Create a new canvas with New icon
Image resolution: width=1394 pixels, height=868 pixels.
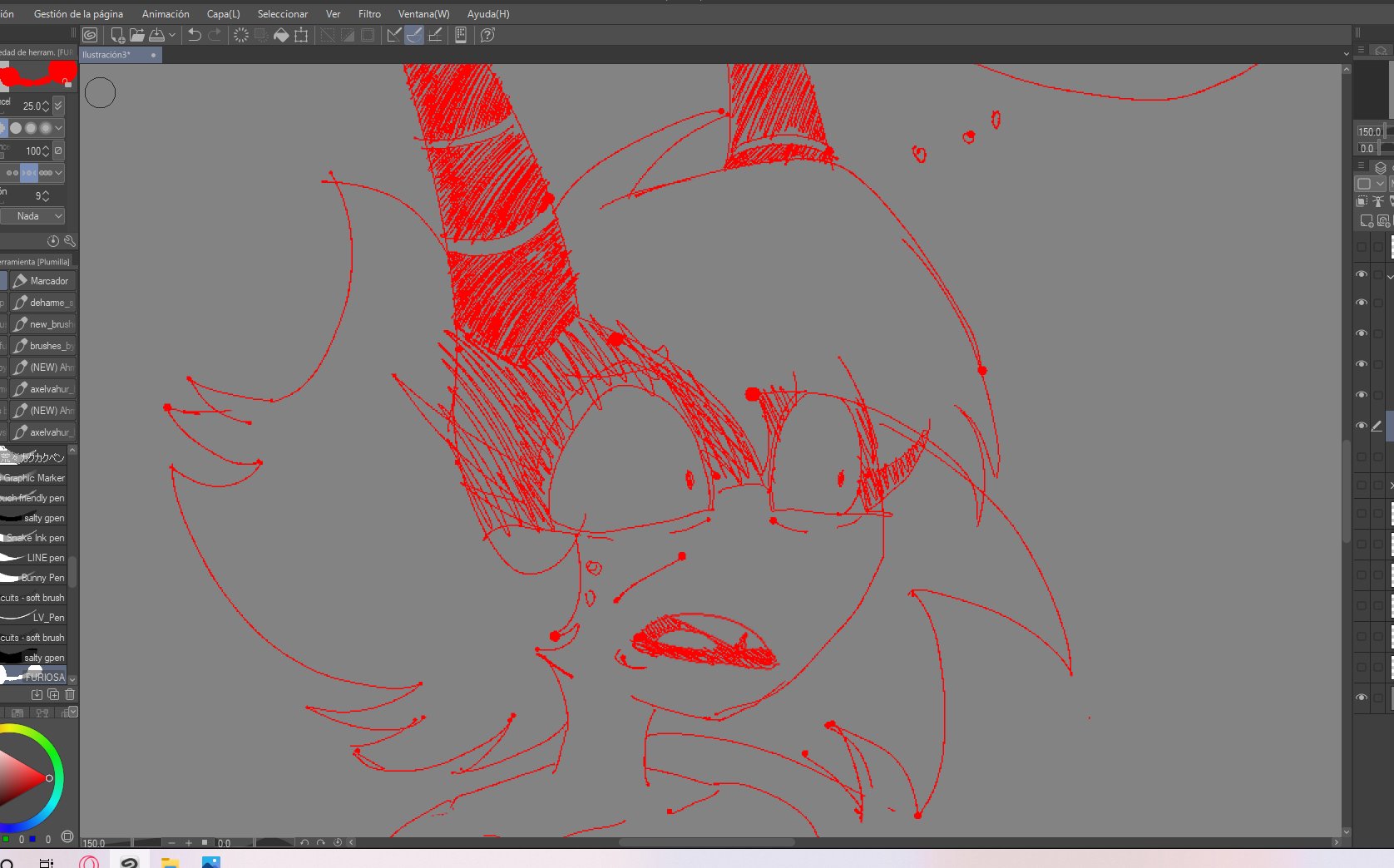[x=117, y=35]
